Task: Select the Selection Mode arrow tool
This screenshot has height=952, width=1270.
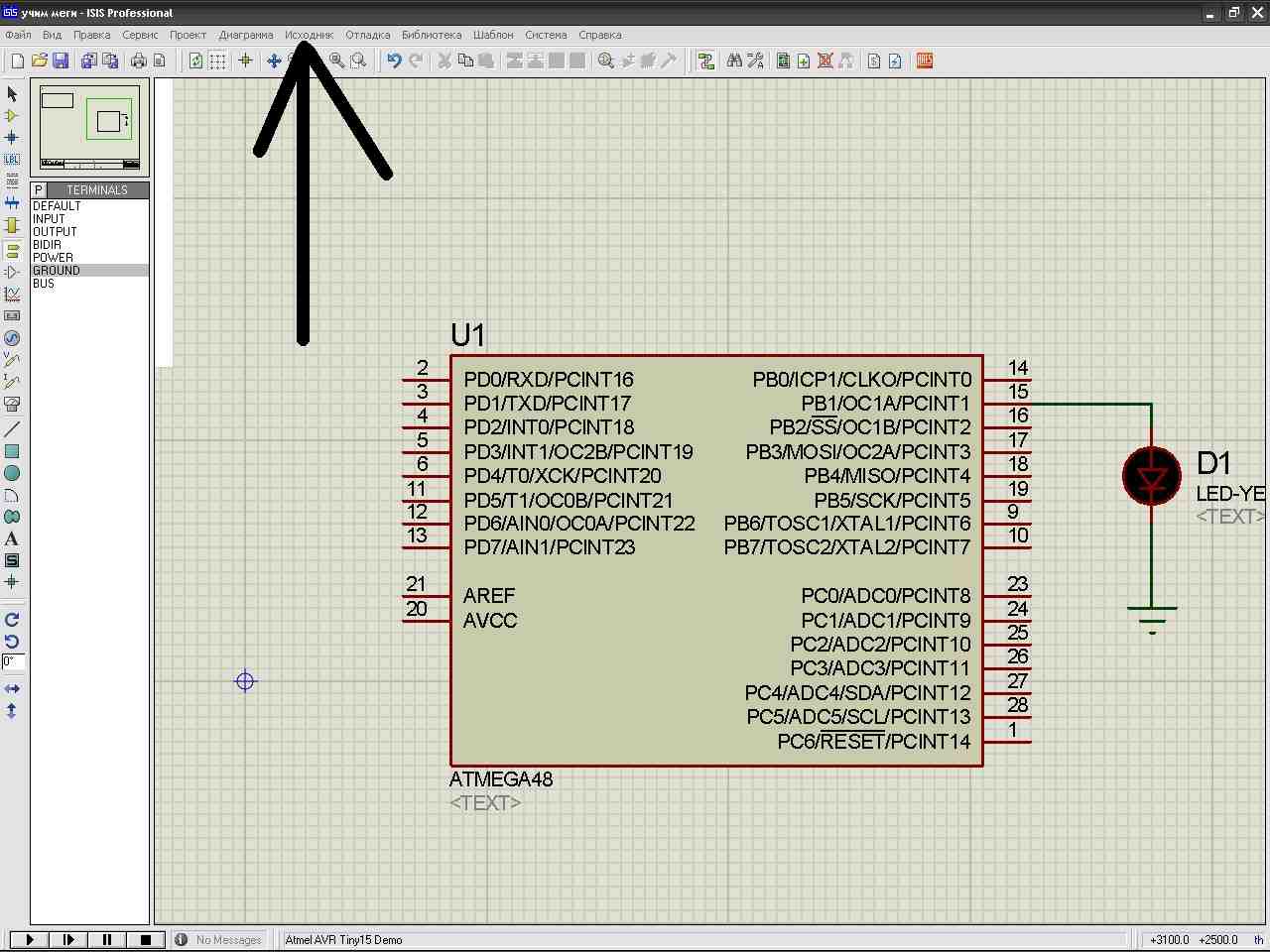Action: pyautogui.click(x=12, y=94)
